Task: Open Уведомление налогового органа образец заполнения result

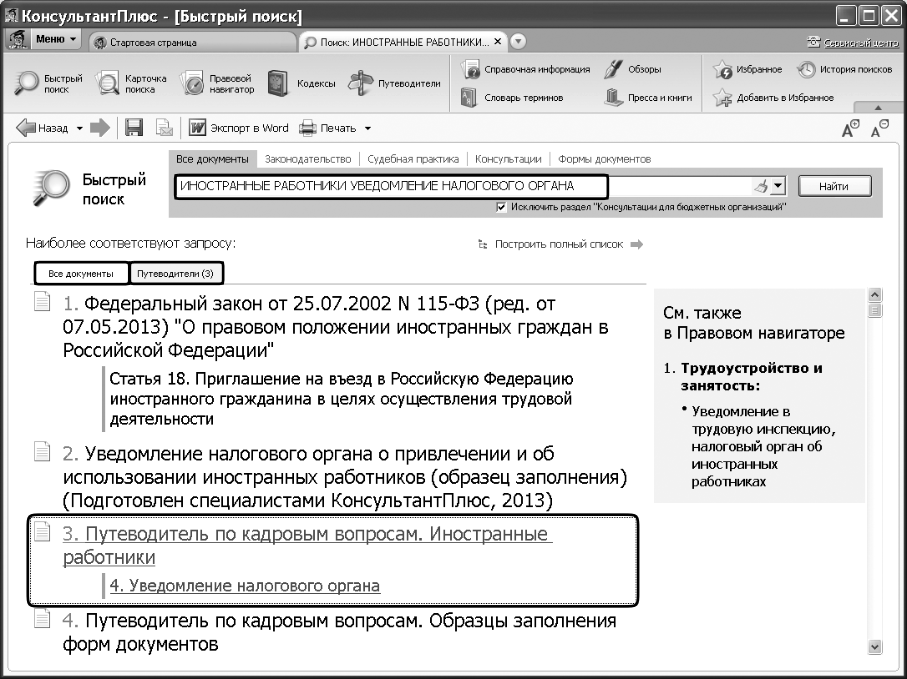Action: coord(345,477)
